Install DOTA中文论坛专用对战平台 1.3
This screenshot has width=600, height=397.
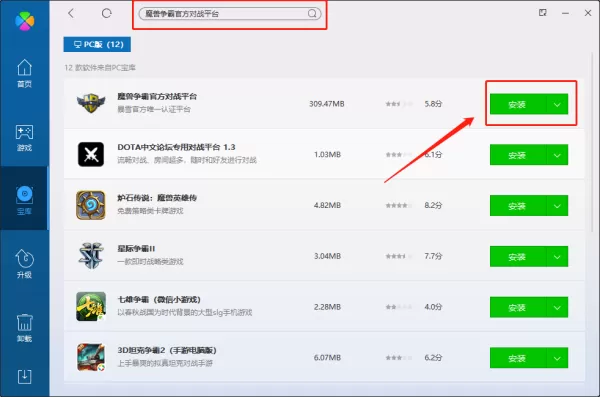[518, 155]
